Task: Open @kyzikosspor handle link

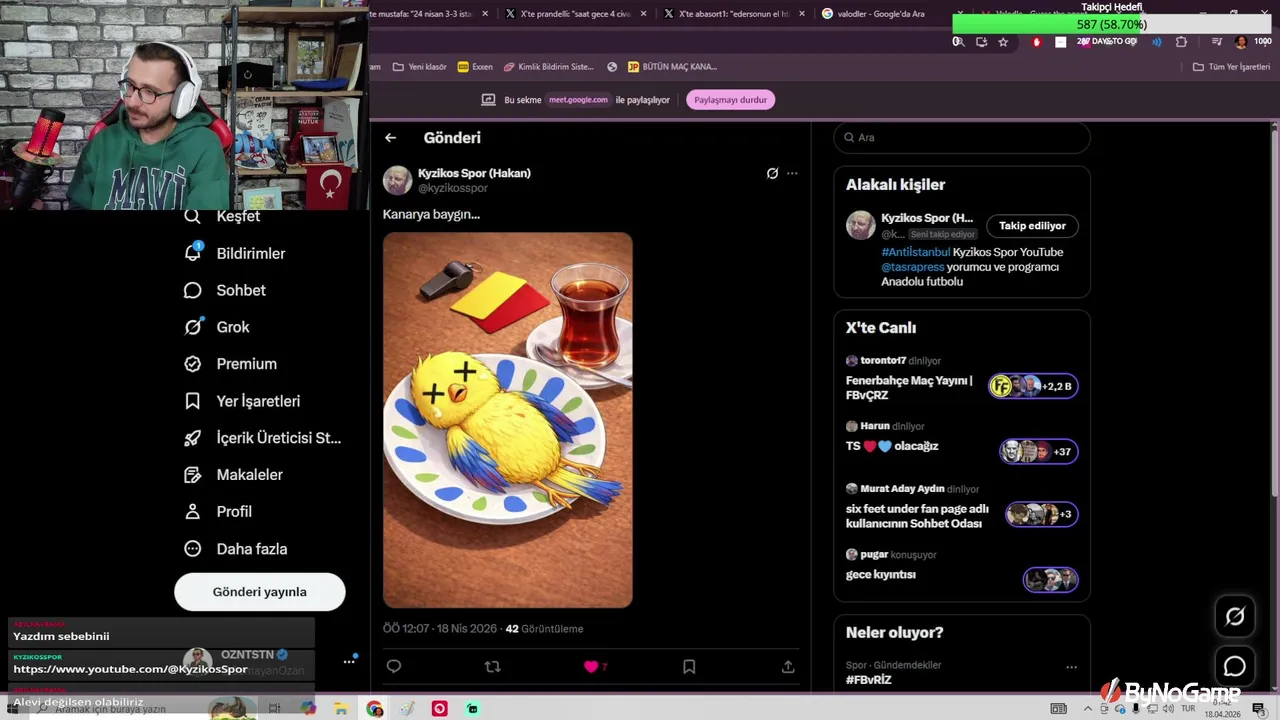Action: 453,188
